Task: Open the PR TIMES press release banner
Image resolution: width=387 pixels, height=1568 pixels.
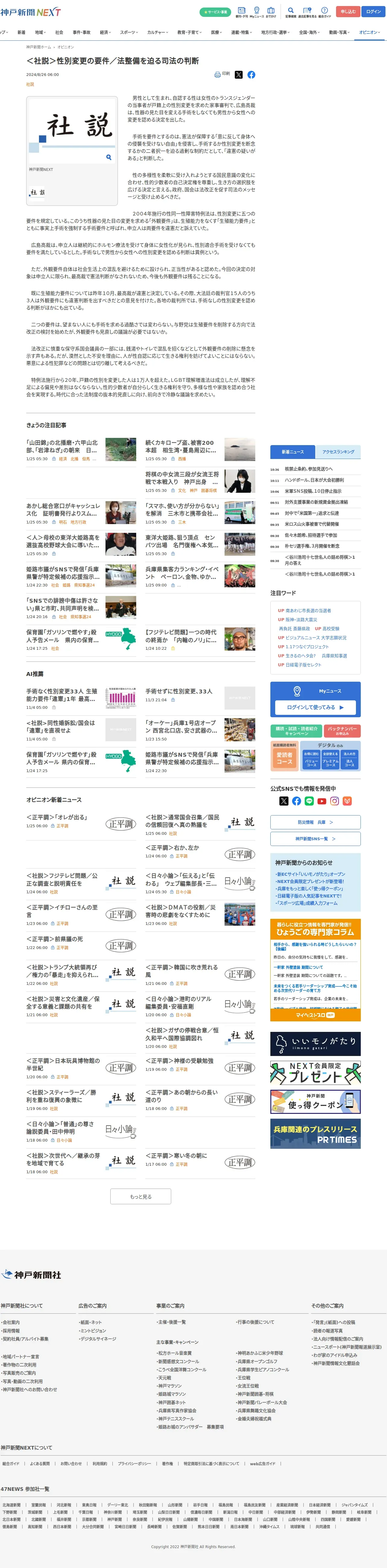Action: click(x=315, y=1133)
